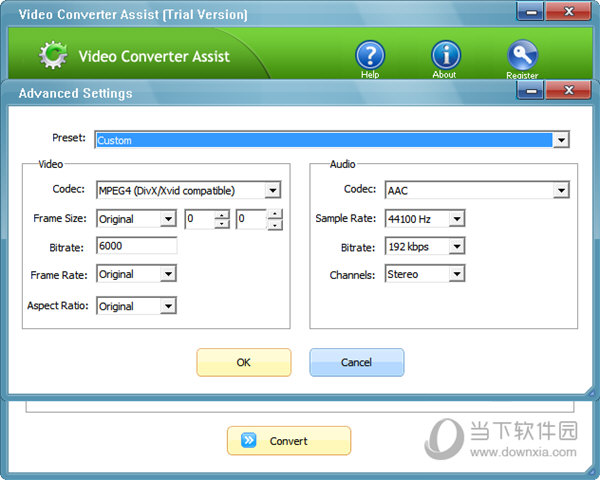
Task: Open the Frame Size Original dropdown
Action: coord(136,219)
